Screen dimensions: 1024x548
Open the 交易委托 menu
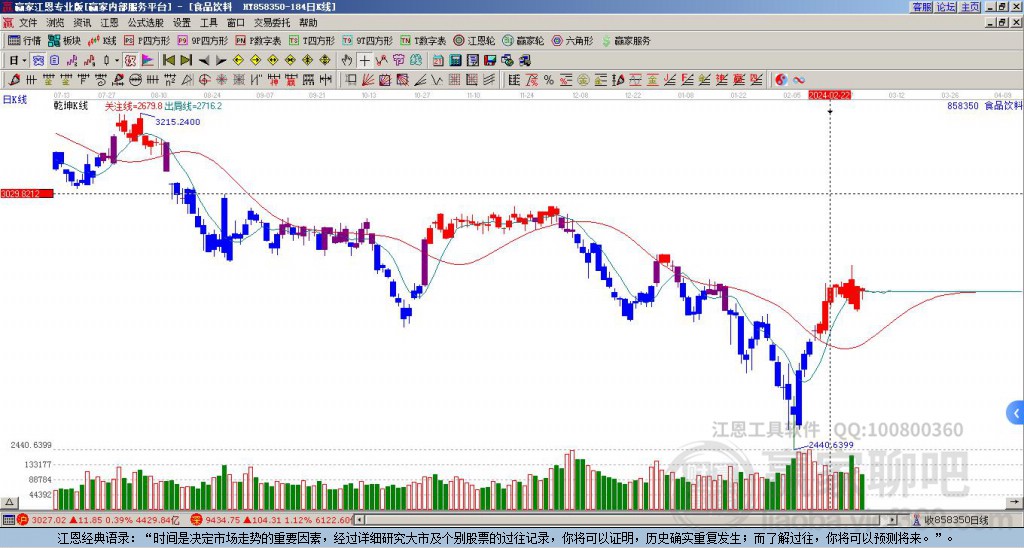pyautogui.click(x=272, y=23)
